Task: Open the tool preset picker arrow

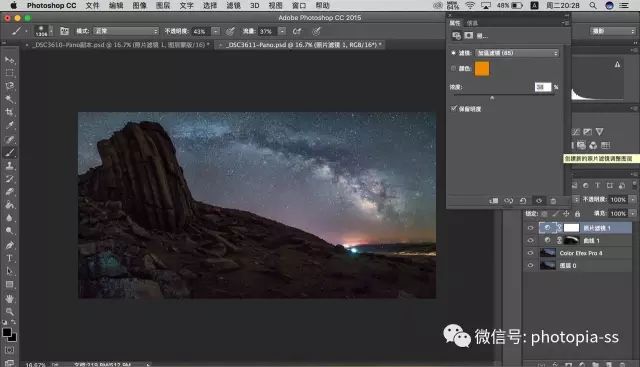Action: [x=27, y=31]
